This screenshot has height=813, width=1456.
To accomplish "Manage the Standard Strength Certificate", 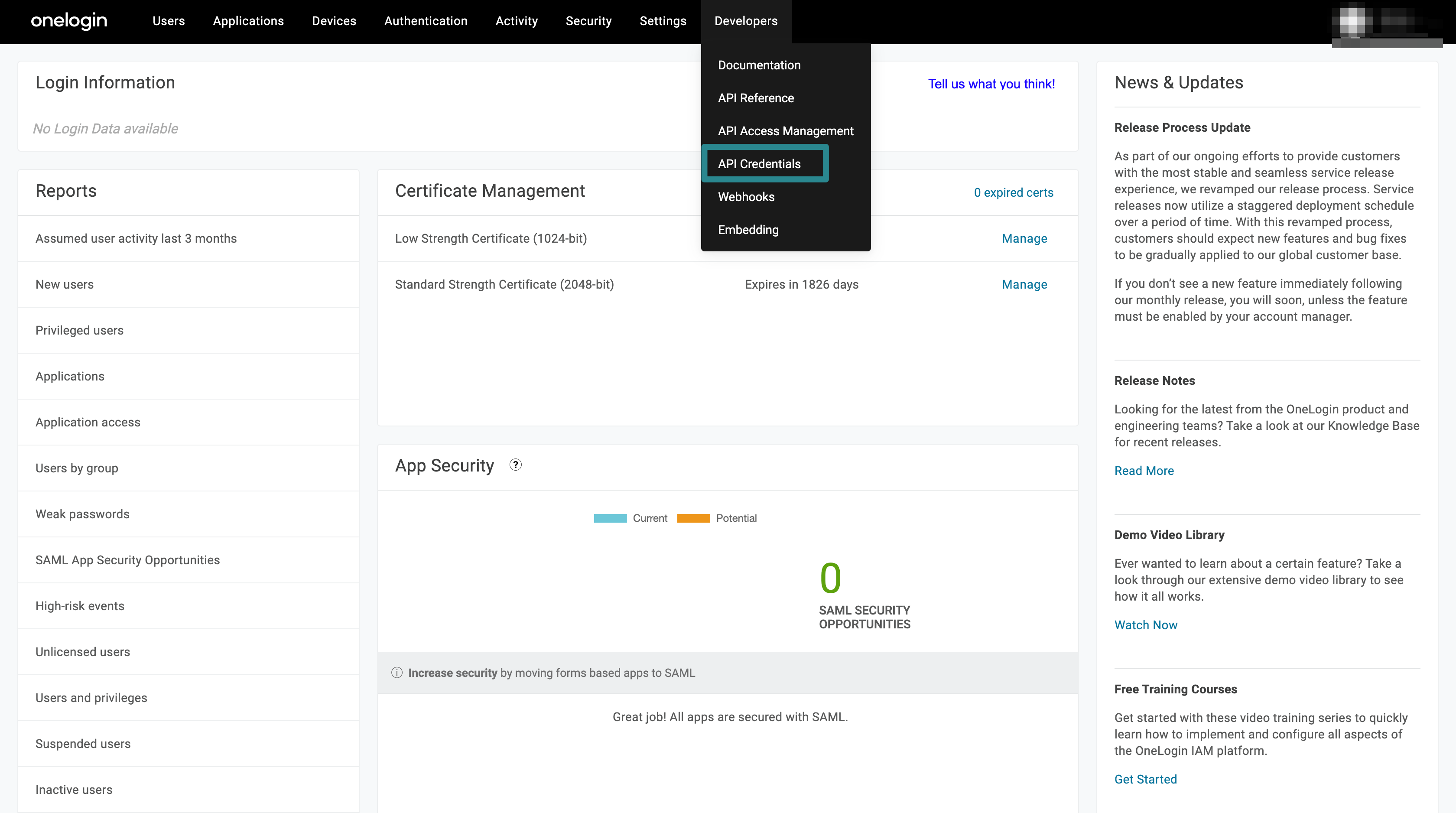I will (x=1024, y=284).
